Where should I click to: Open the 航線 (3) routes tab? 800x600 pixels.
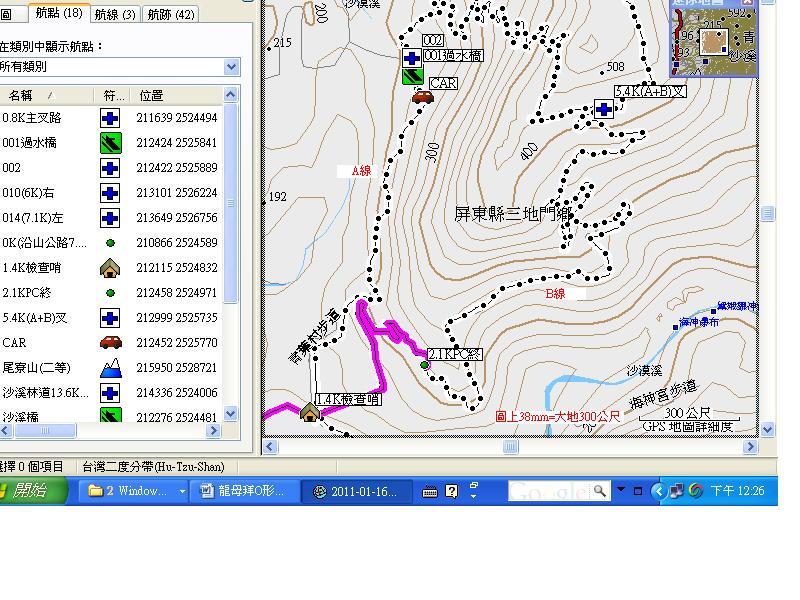pos(115,14)
